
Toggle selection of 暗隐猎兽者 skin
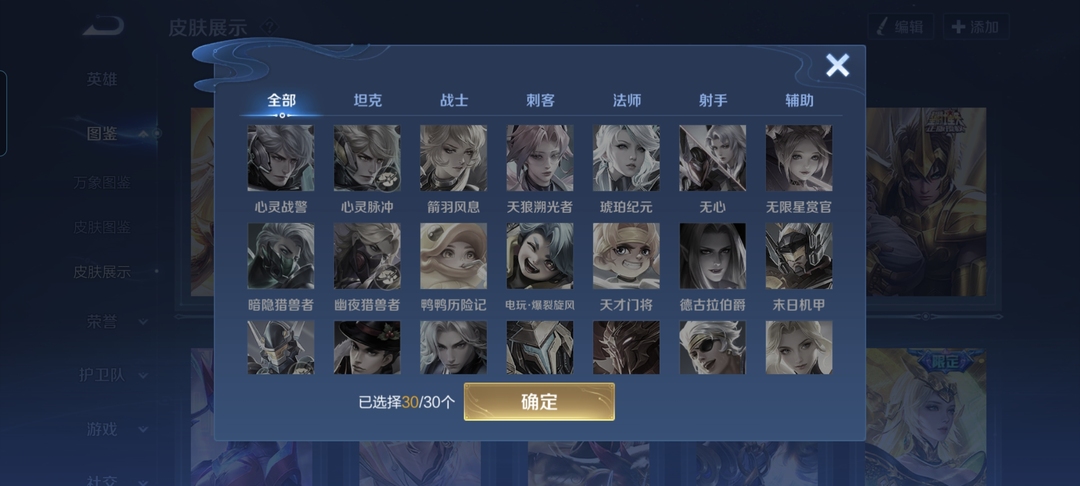coord(281,255)
